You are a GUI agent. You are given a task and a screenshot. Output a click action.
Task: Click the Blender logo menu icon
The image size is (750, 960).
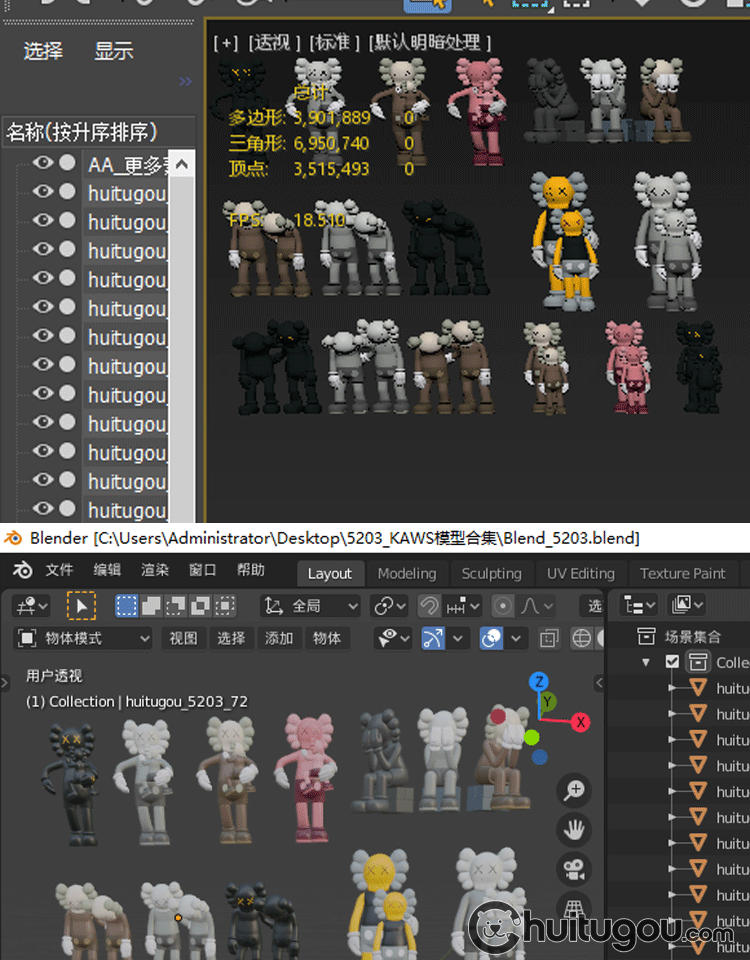coord(22,570)
